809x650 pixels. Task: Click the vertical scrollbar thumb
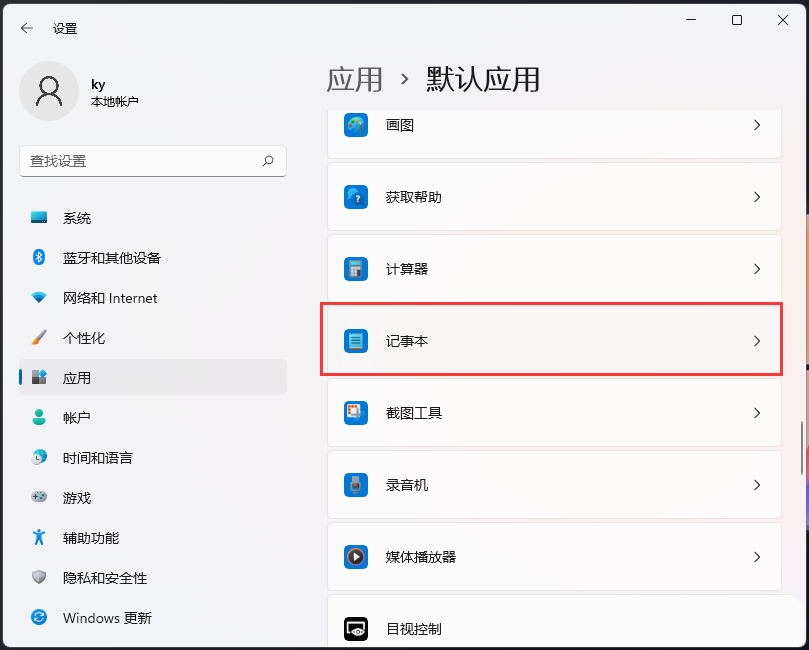pyautogui.click(x=801, y=448)
